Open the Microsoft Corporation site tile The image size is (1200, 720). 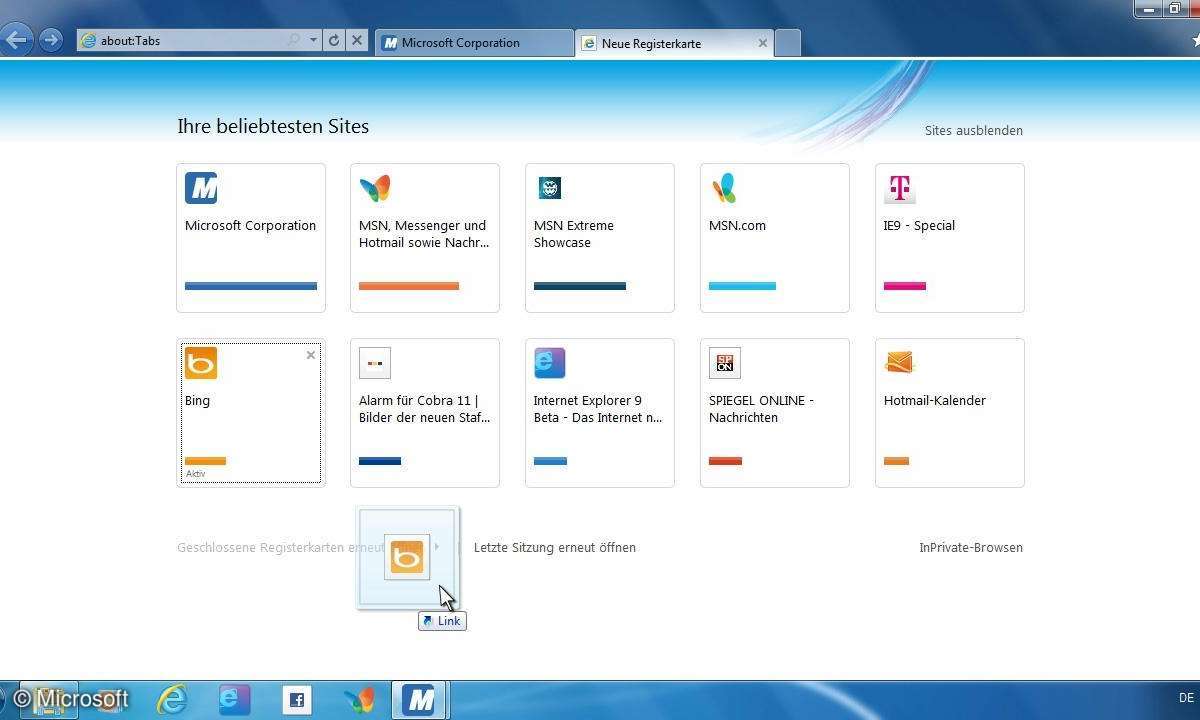click(251, 238)
